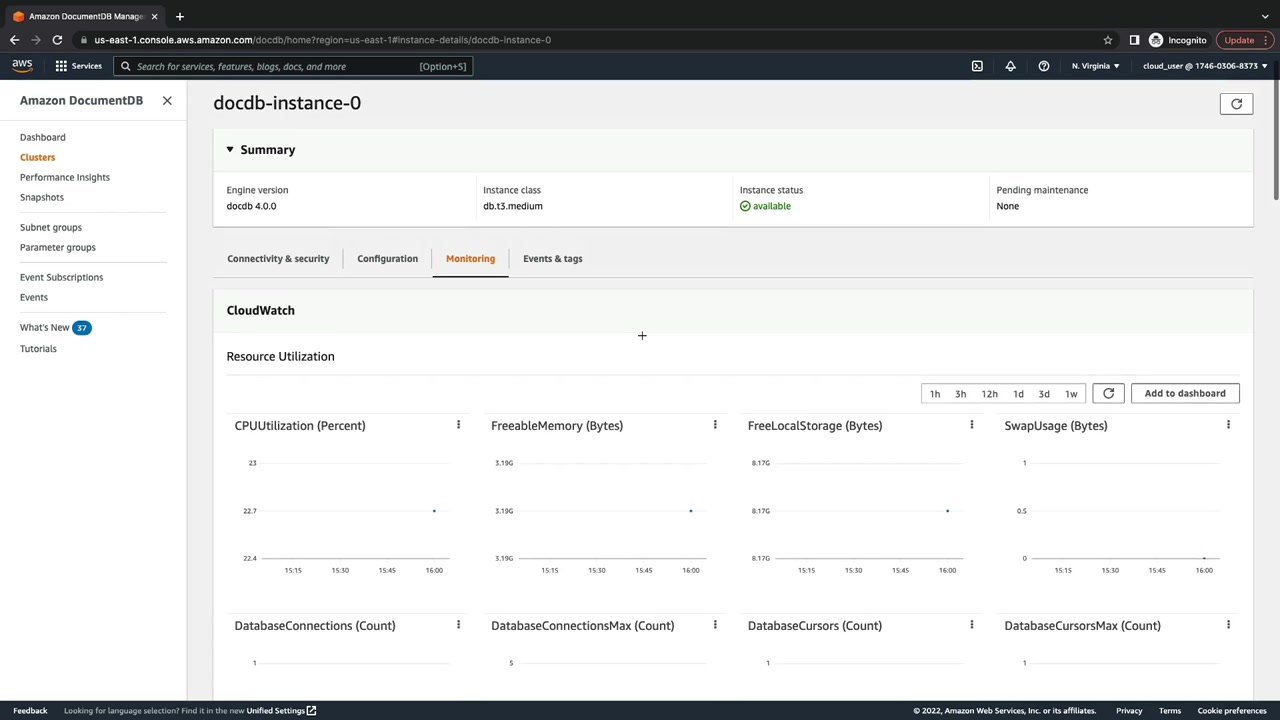Click Add to dashboard button
The image size is (1280, 720).
click(x=1185, y=393)
